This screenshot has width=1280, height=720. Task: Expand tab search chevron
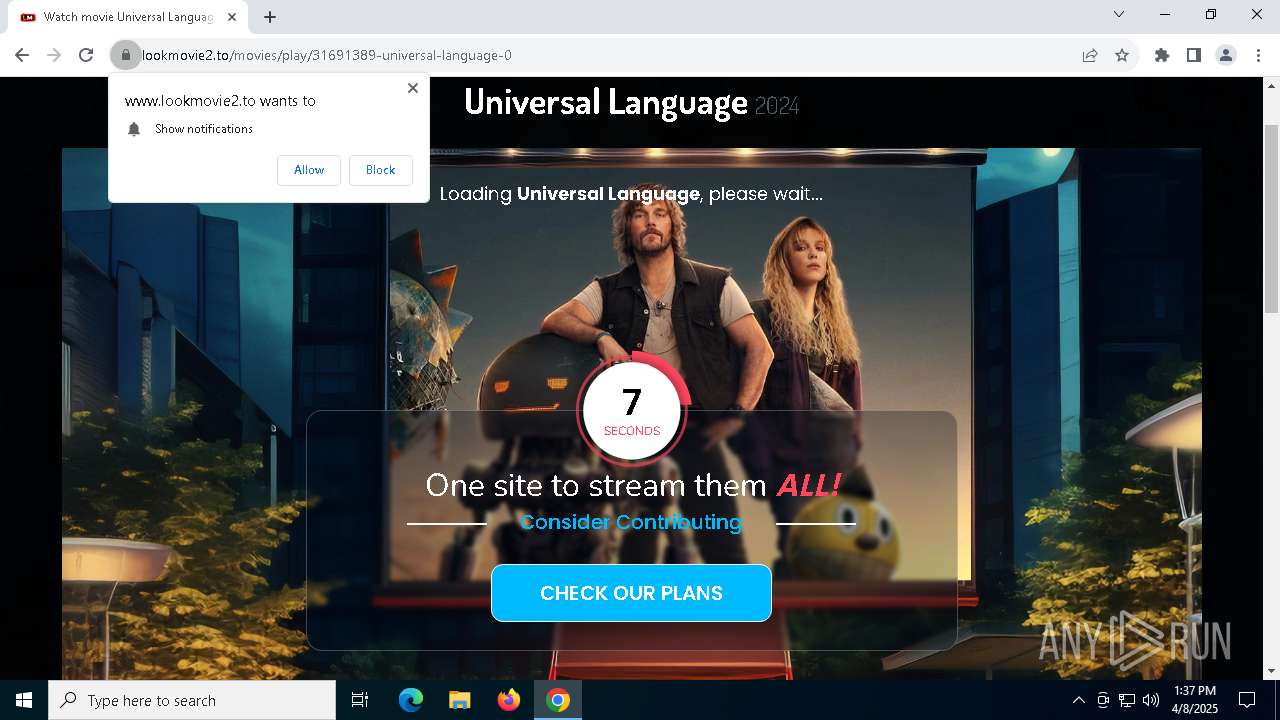tap(1119, 14)
